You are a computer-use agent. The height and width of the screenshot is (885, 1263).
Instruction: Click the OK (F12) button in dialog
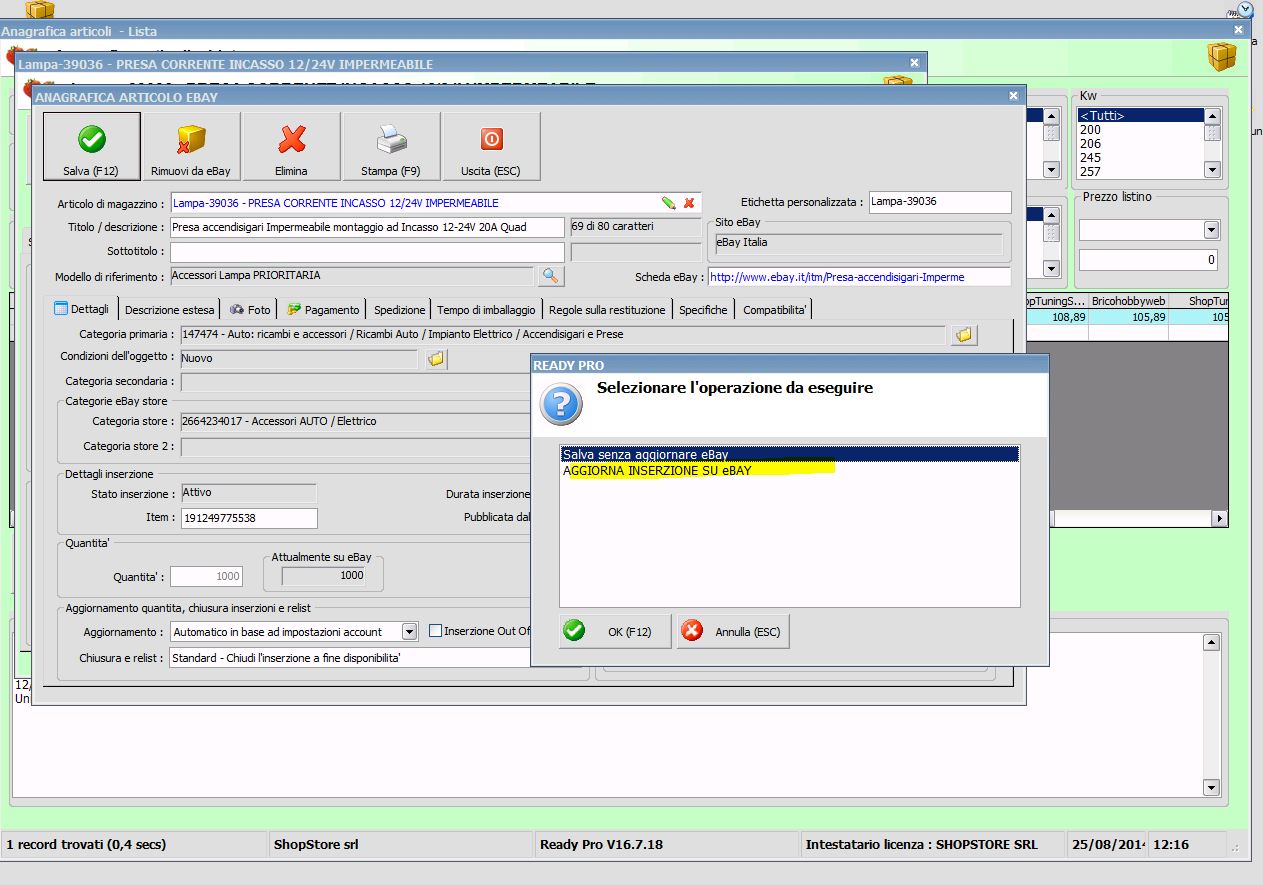click(615, 631)
